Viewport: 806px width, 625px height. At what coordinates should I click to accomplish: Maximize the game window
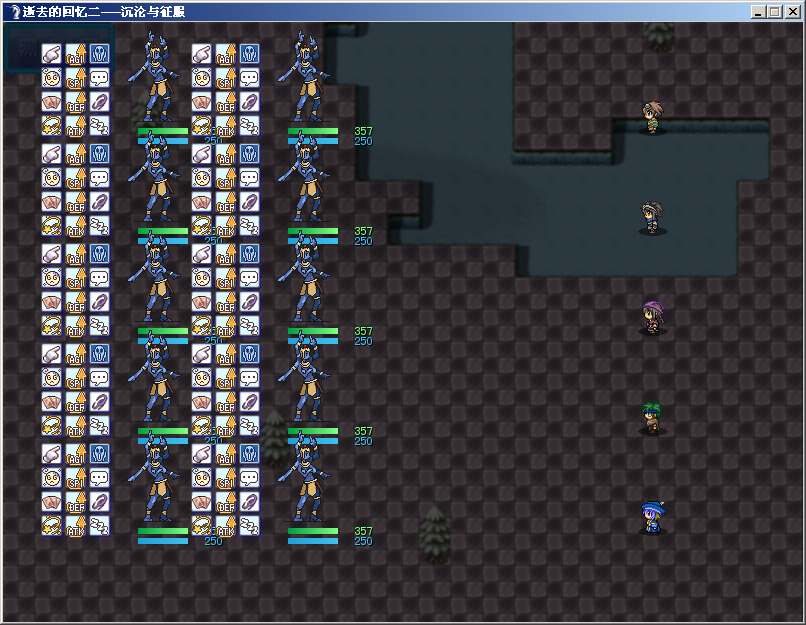(775, 12)
